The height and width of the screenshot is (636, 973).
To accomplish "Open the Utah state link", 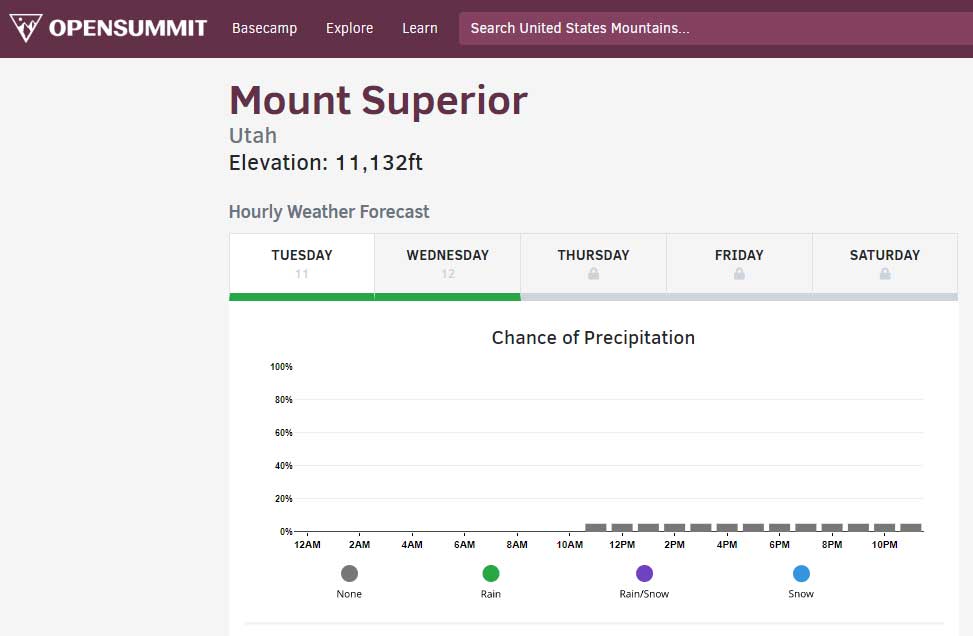I will pos(252,135).
